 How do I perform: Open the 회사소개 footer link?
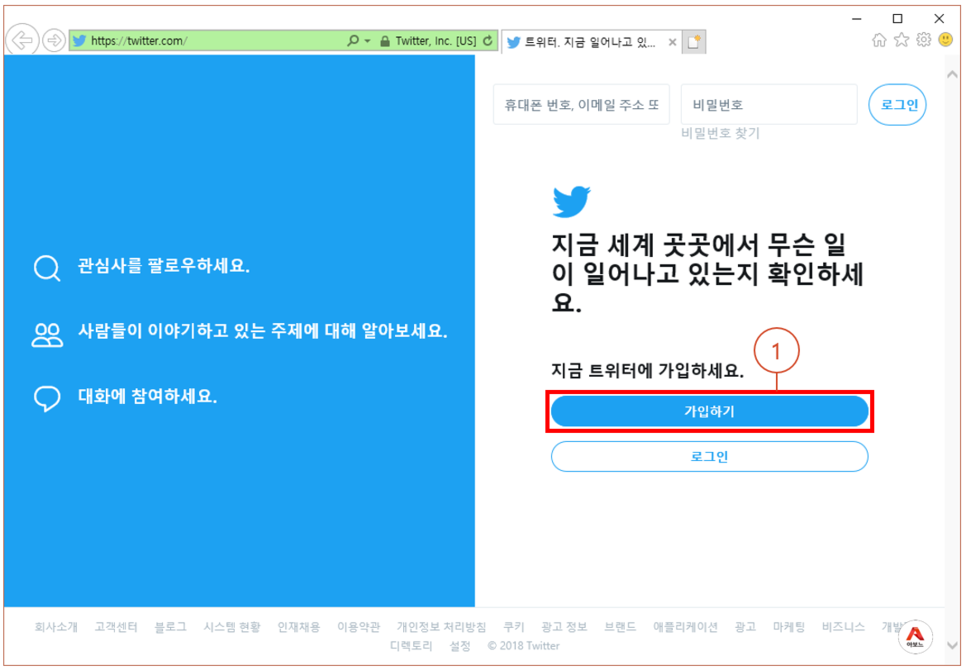point(56,627)
